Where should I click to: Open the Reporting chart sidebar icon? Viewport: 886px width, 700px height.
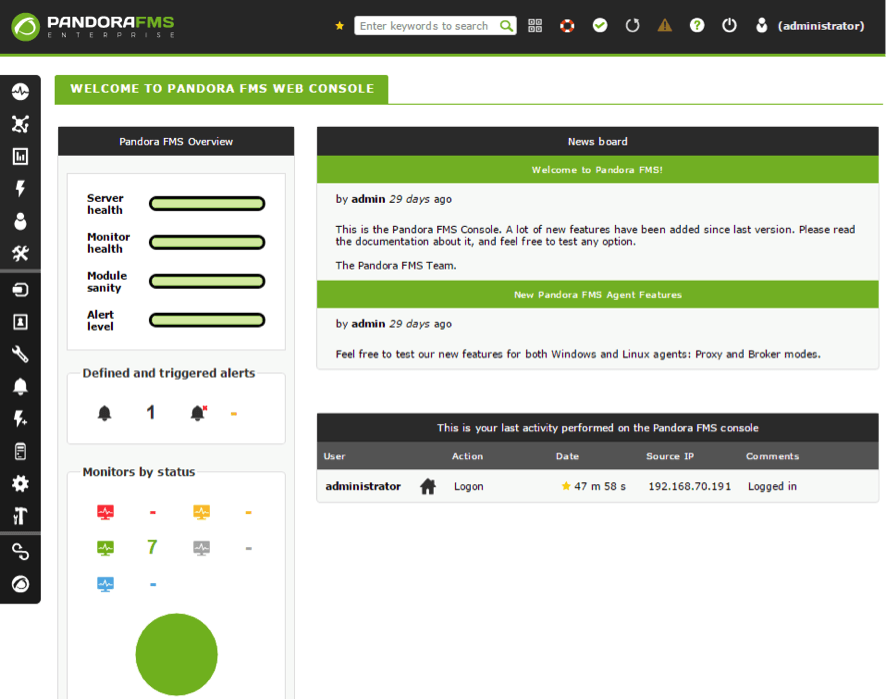20,156
